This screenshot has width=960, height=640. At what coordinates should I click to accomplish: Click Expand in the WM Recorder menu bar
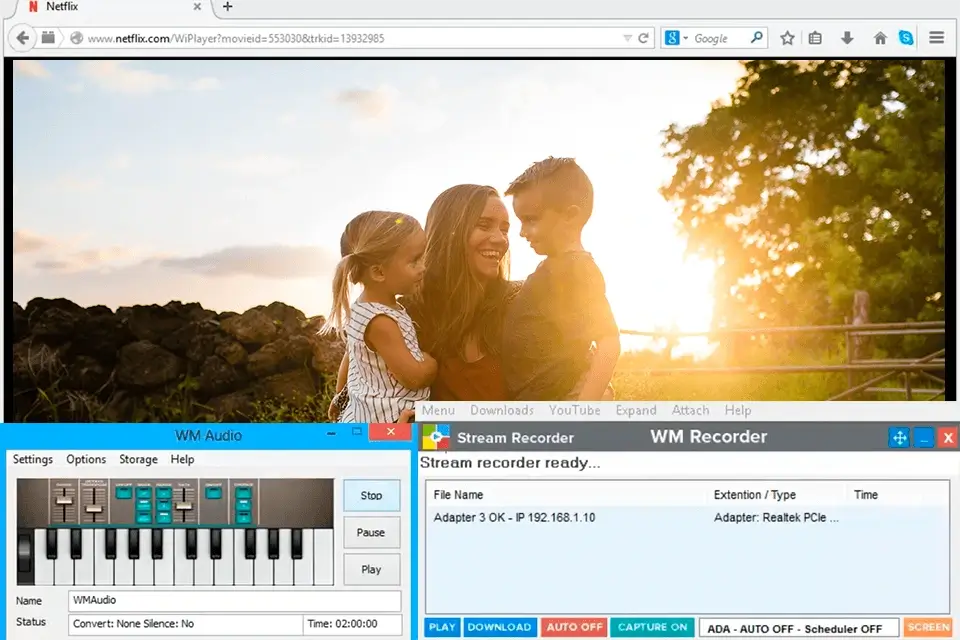(636, 410)
